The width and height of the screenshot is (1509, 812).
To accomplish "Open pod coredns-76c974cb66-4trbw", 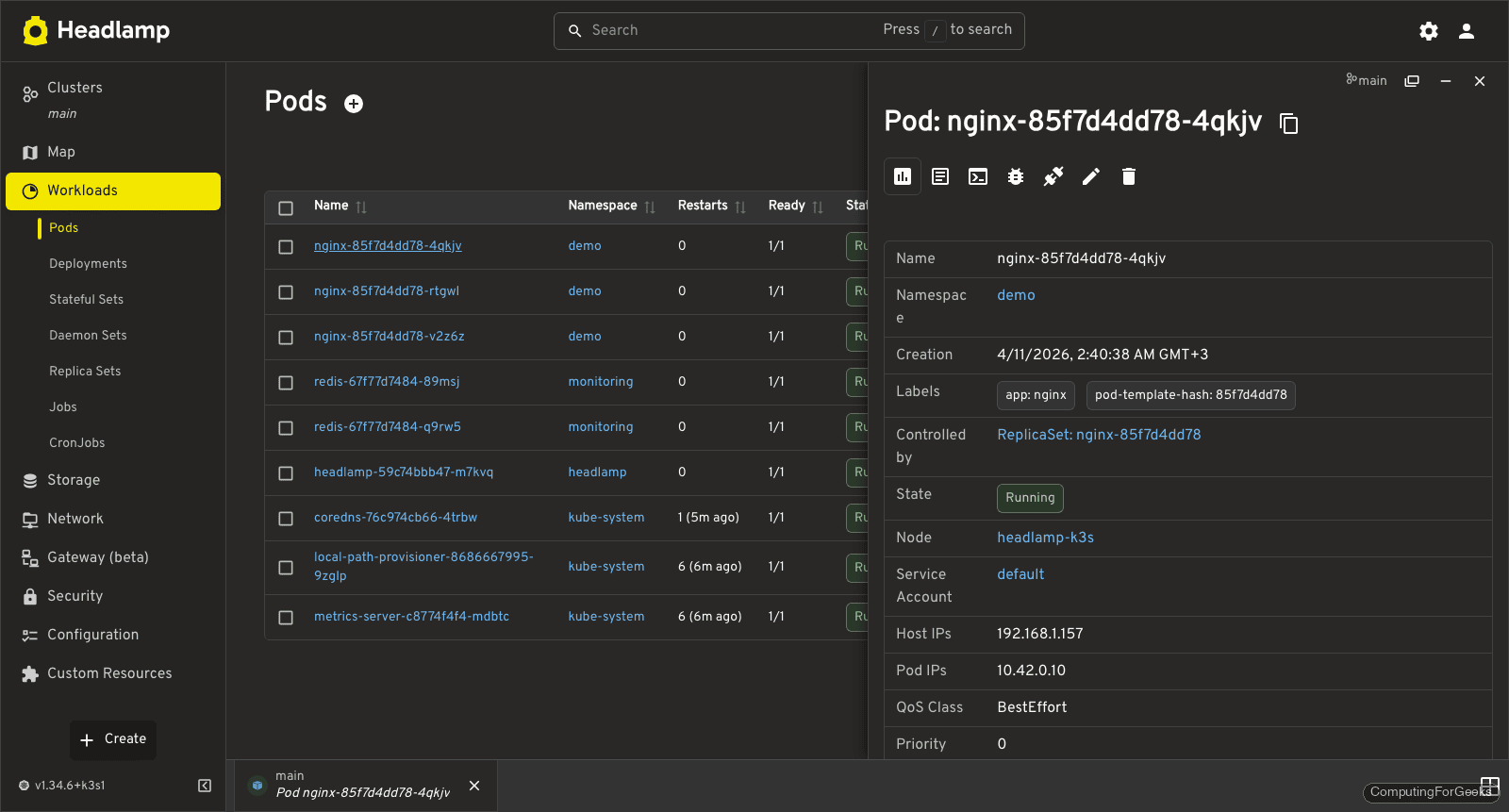I will click(x=395, y=518).
